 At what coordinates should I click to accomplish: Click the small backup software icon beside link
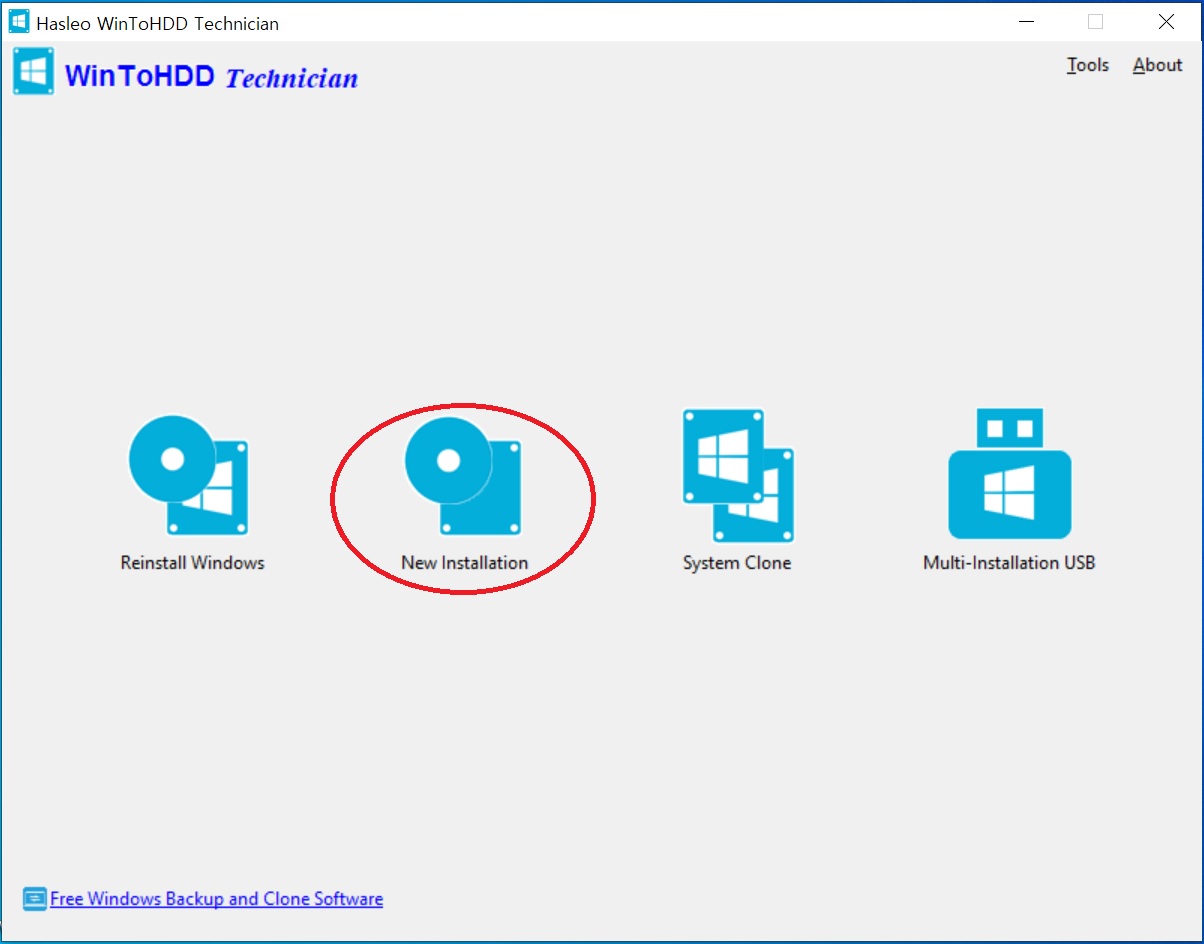tap(34, 899)
